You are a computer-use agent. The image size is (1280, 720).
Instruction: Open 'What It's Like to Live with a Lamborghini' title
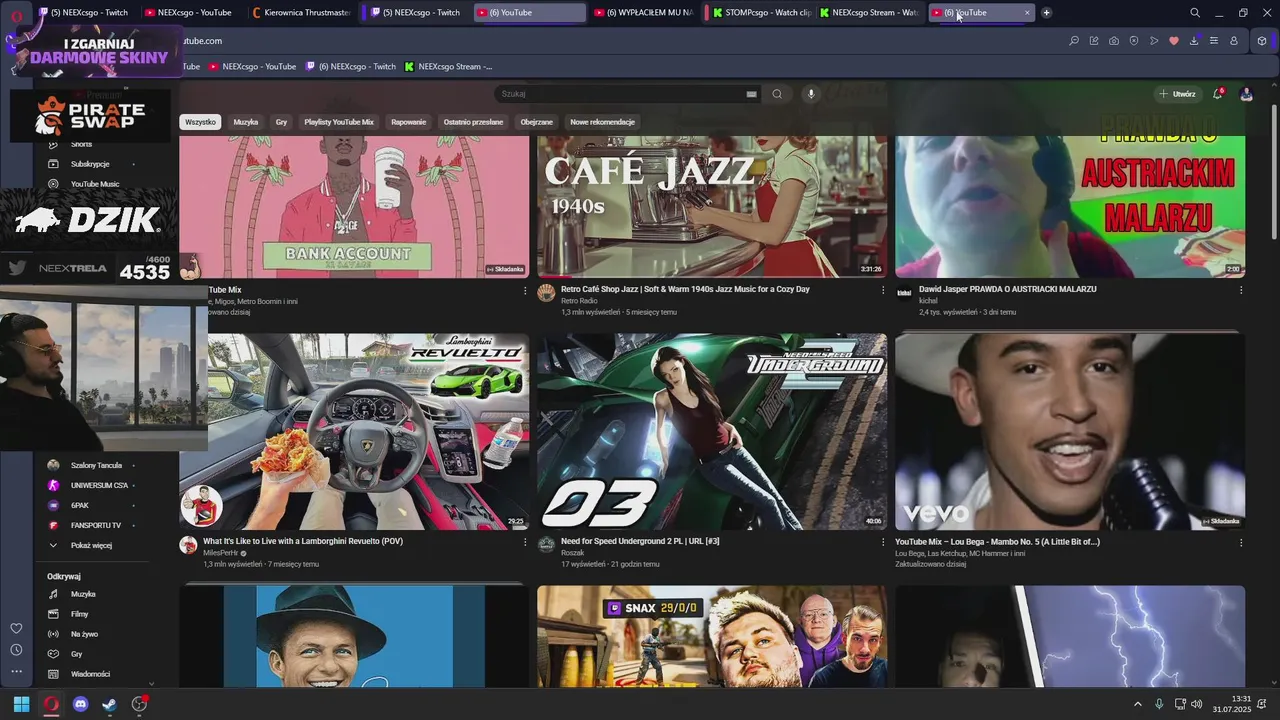(x=303, y=541)
